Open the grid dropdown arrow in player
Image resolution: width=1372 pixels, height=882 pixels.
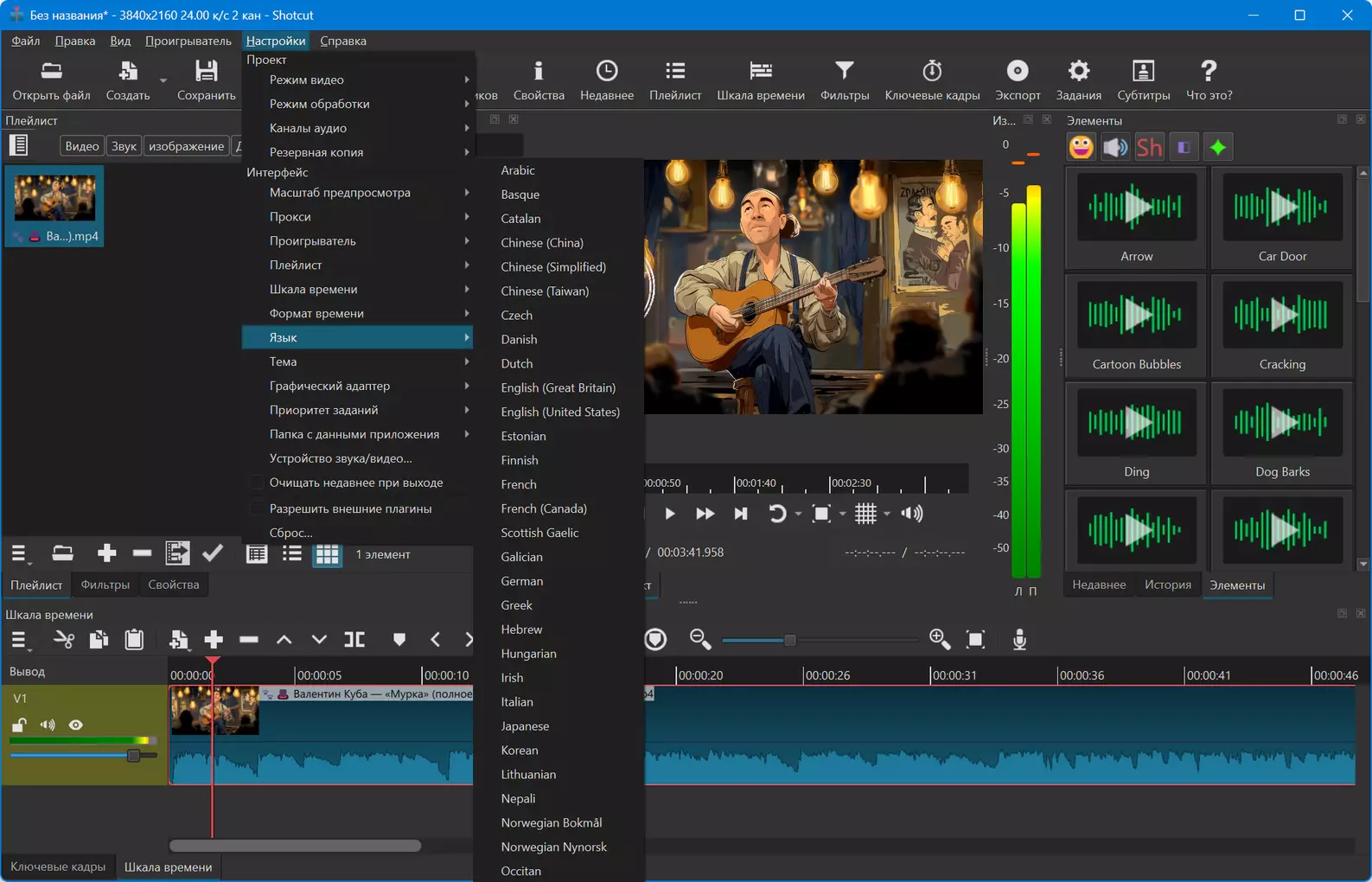pyautogui.click(x=887, y=514)
